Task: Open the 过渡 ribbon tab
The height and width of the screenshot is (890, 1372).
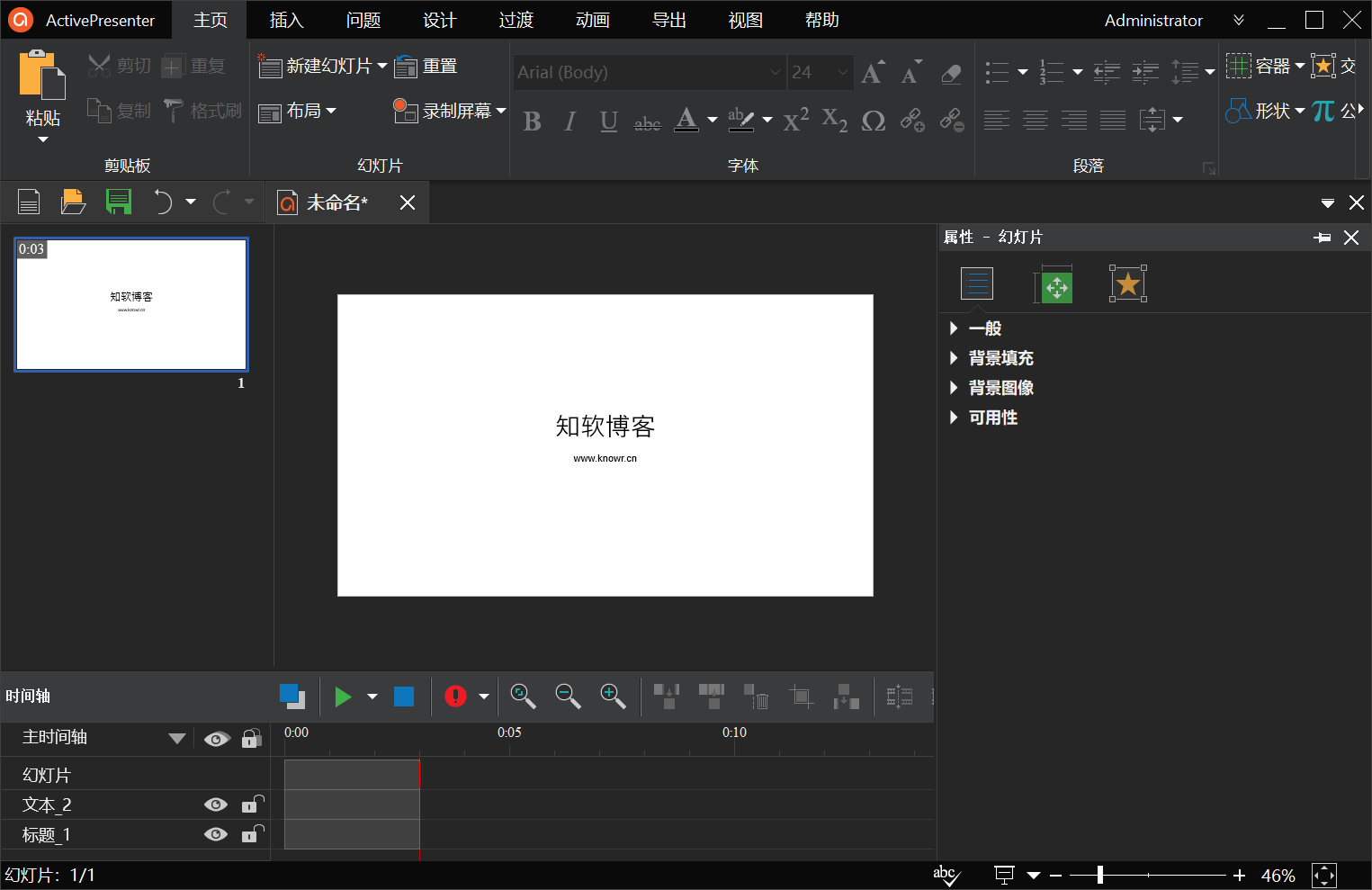Action: click(x=516, y=20)
